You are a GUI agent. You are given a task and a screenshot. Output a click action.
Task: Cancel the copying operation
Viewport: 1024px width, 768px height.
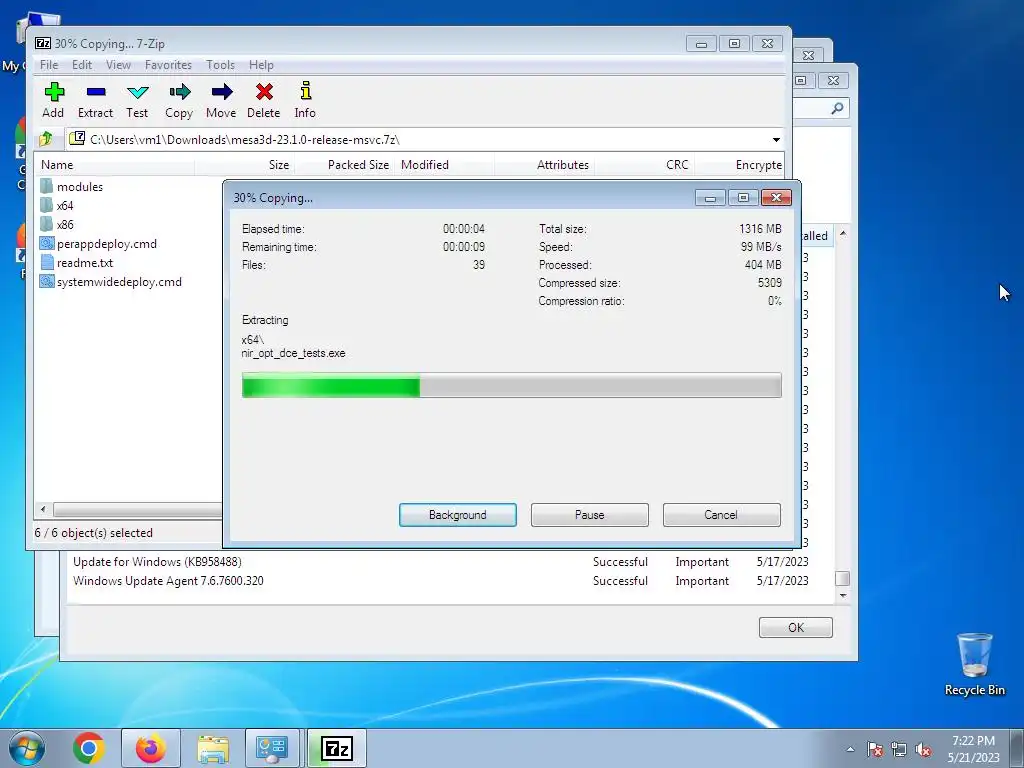click(x=722, y=515)
